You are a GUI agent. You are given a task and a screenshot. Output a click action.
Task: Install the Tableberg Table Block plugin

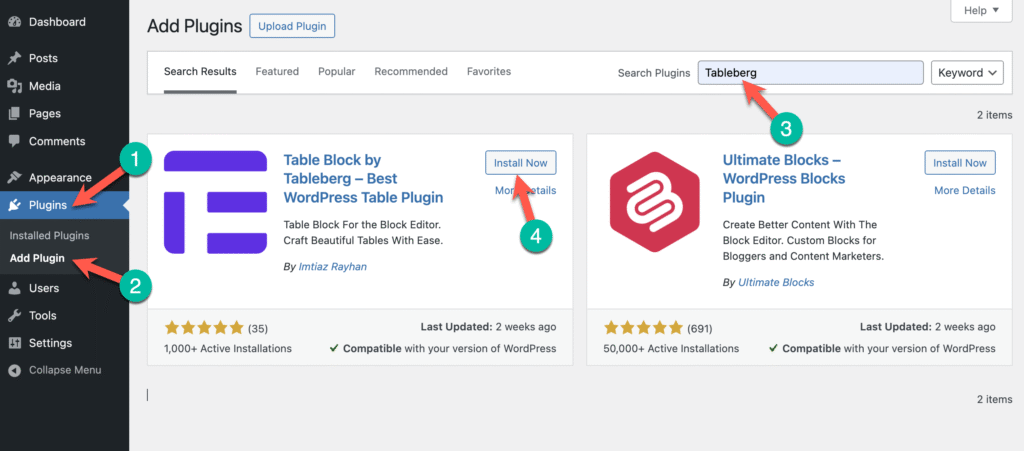[x=520, y=163]
